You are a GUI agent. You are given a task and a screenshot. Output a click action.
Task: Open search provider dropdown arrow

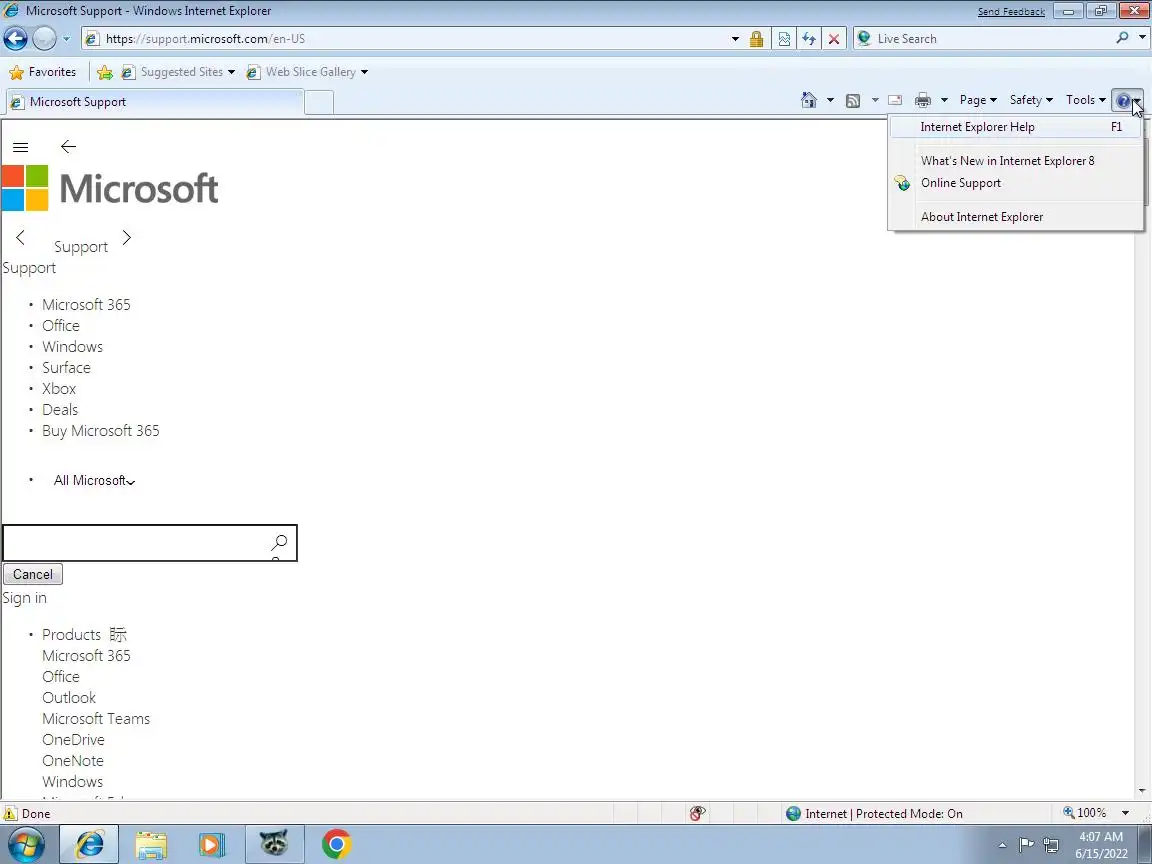click(x=1142, y=38)
